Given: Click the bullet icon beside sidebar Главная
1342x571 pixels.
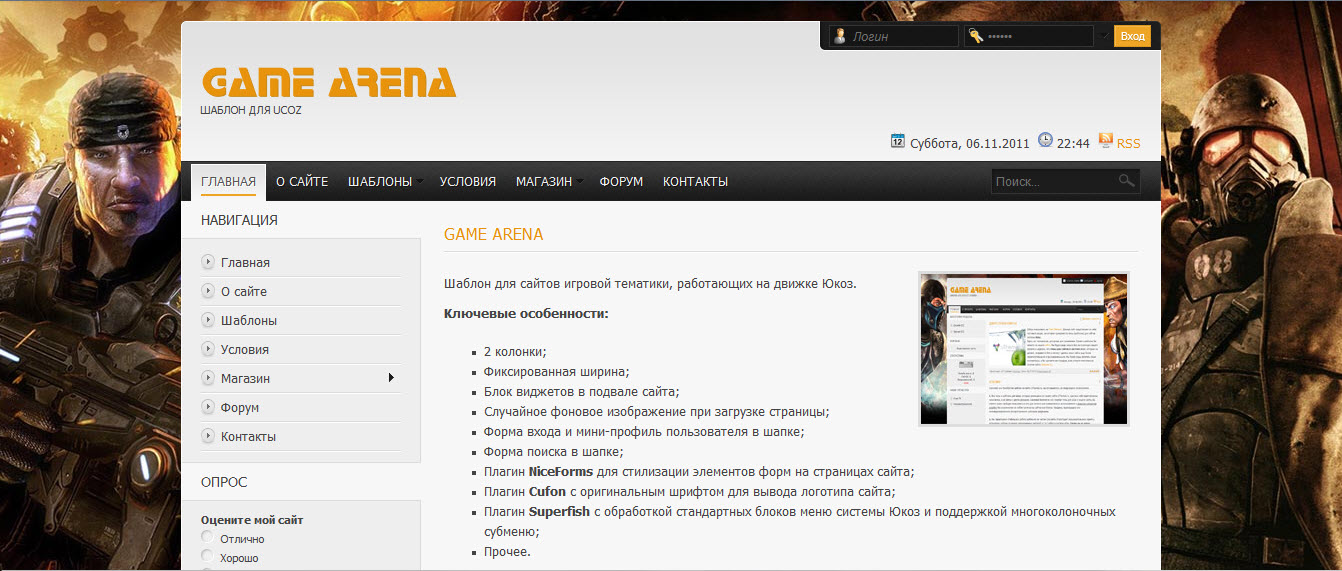Looking at the screenshot, I should [x=208, y=262].
